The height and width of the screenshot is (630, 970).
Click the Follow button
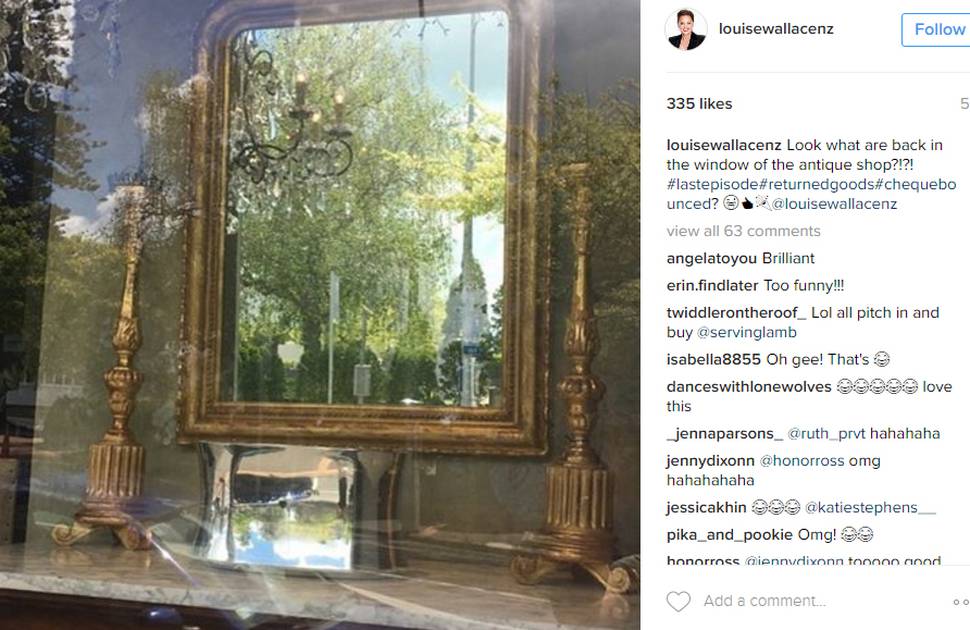pyautogui.click(x=936, y=30)
